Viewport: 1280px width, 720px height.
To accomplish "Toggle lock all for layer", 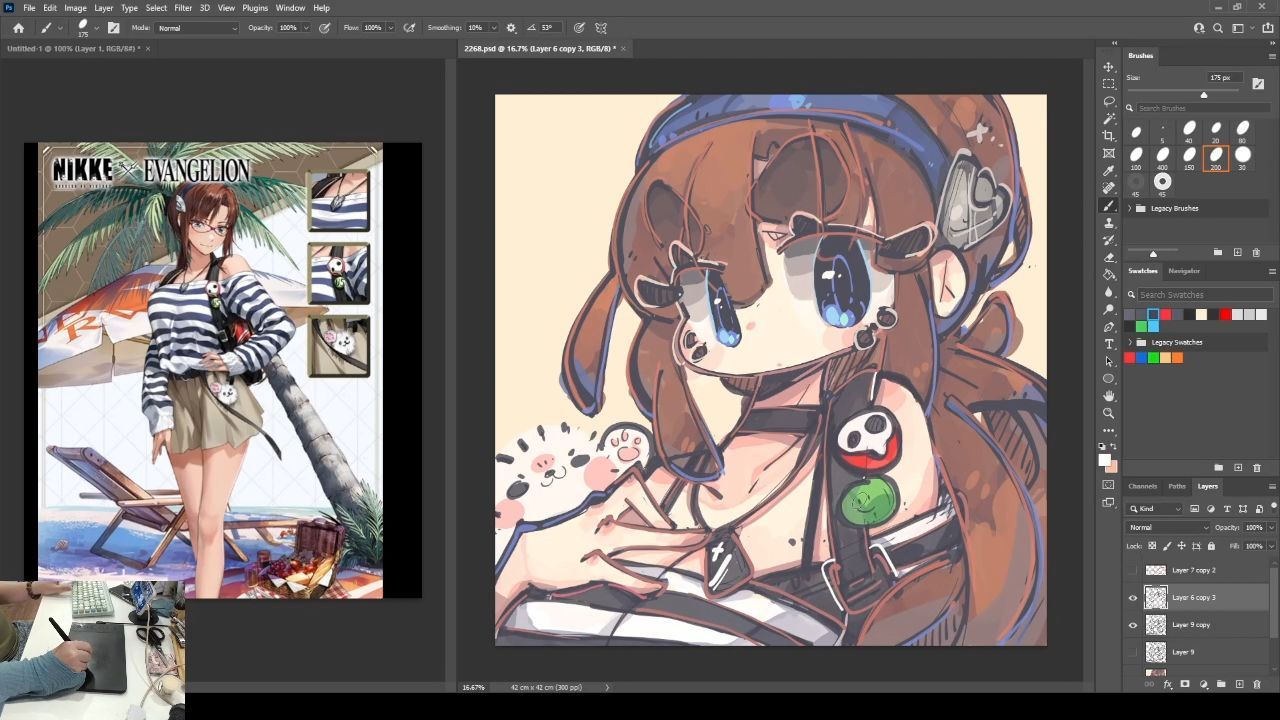I will [x=1211, y=546].
